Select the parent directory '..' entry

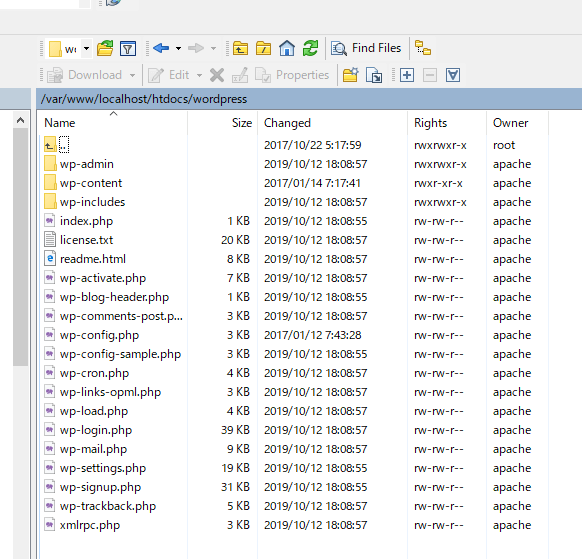point(56,145)
